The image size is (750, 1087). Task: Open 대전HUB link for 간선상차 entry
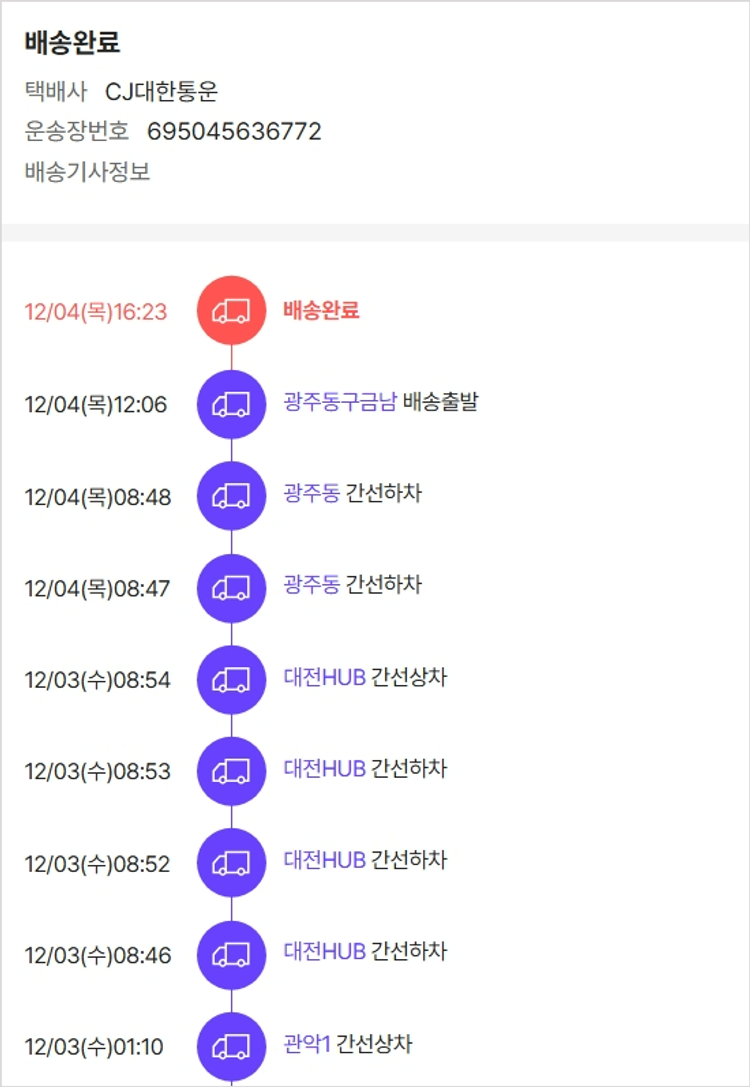point(324,677)
